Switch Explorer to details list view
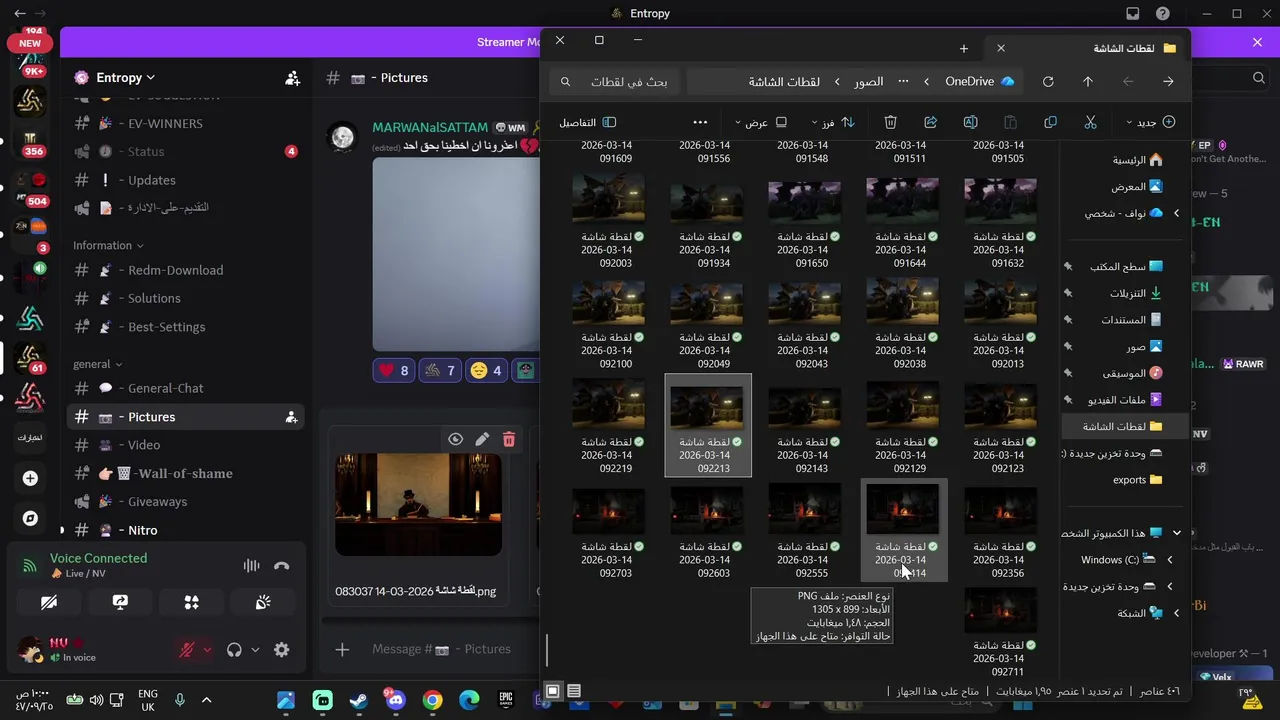Viewport: 1280px width, 720px height. [574, 691]
